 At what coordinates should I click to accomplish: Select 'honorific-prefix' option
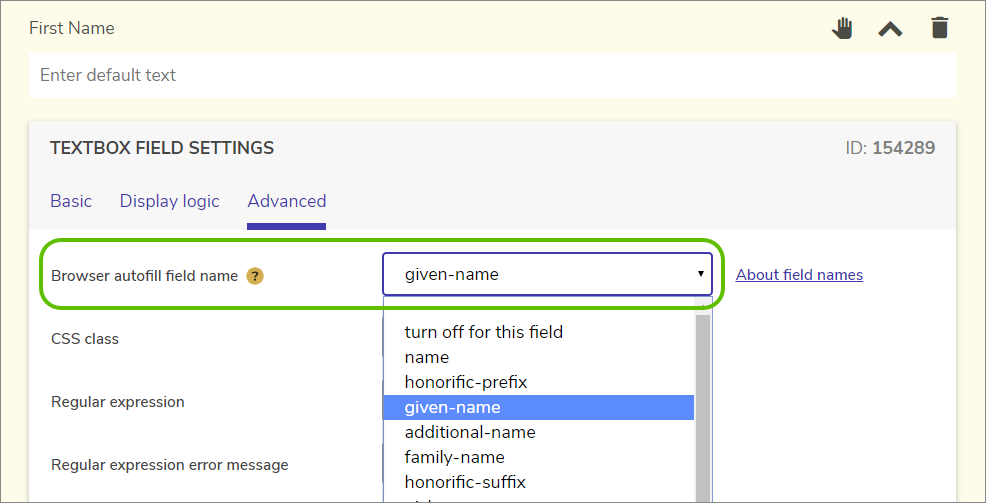click(x=465, y=382)
